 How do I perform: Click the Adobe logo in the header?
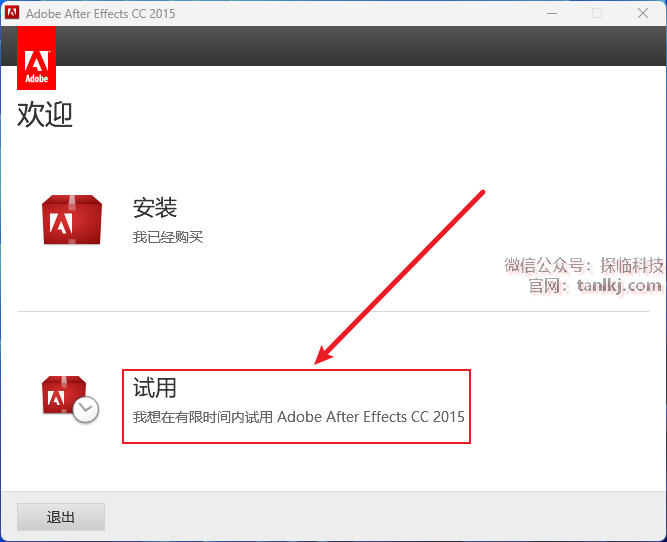(x=37, y=58)
